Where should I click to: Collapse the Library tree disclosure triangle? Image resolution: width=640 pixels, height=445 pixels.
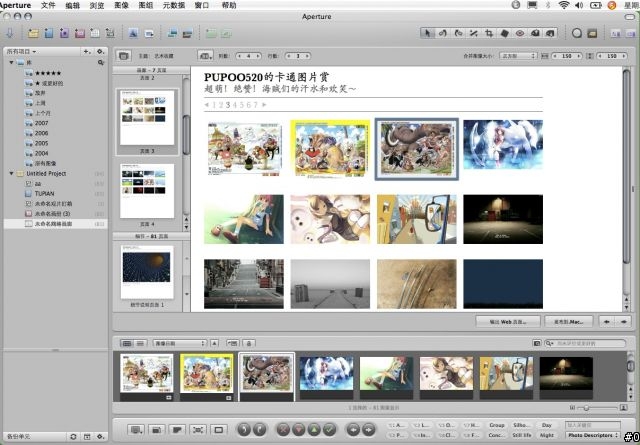[11, 62]
